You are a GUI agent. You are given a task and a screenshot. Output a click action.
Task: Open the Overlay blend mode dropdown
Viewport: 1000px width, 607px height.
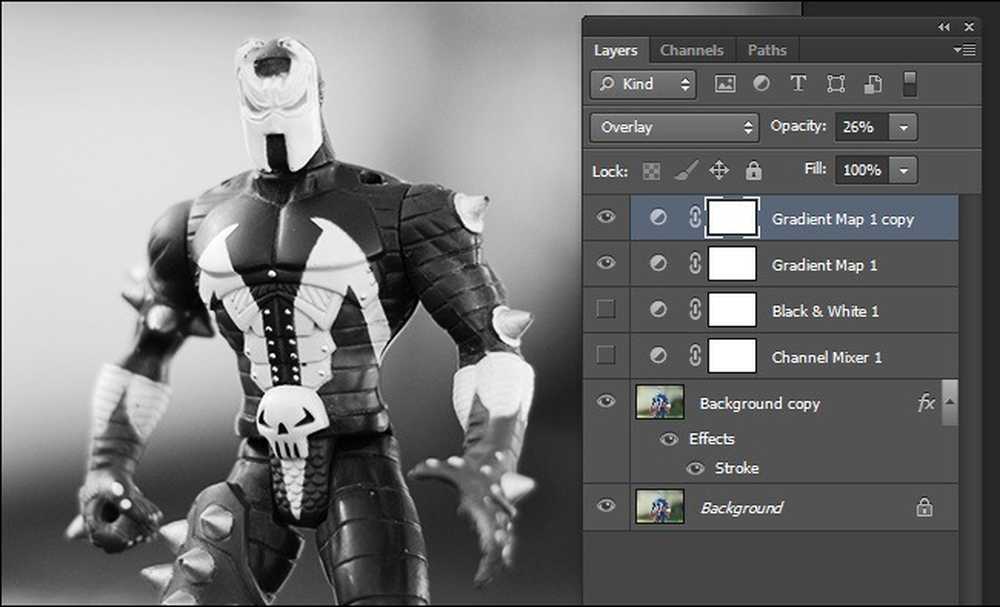point(675,128)
